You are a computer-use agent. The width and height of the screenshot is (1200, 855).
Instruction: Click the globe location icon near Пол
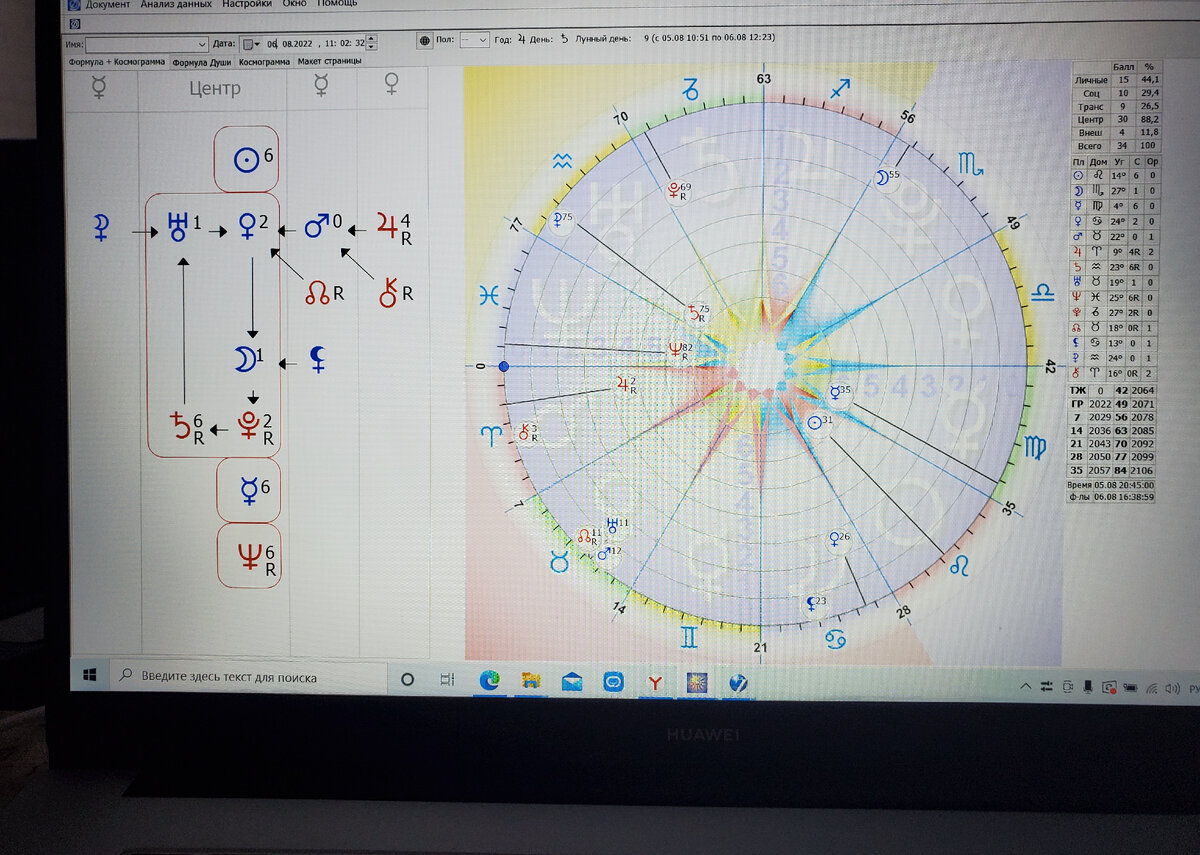424,40
